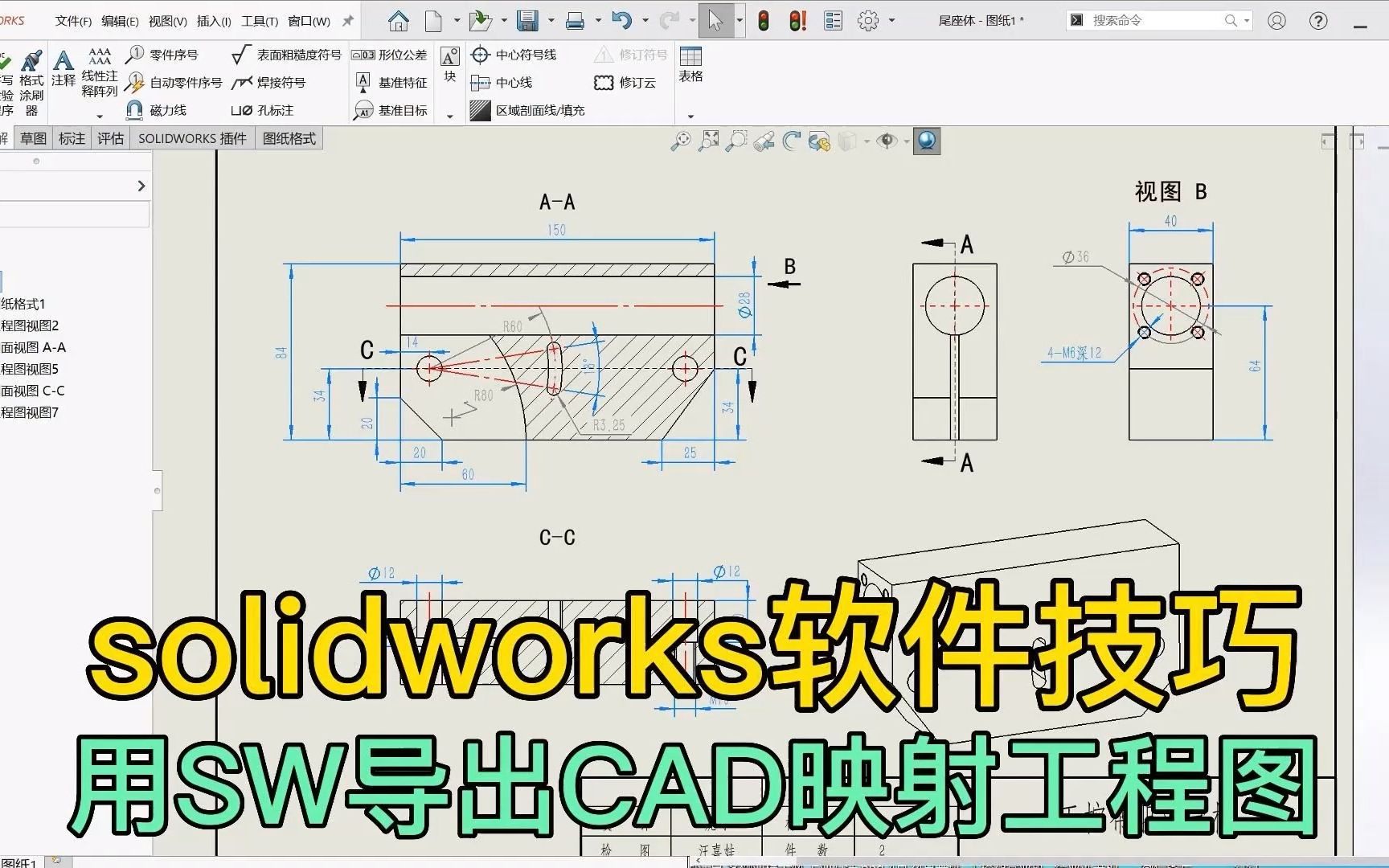Select the 格式涂刷器 format painter
This screenshot has height=868, width=1389.
coord(31,83)
